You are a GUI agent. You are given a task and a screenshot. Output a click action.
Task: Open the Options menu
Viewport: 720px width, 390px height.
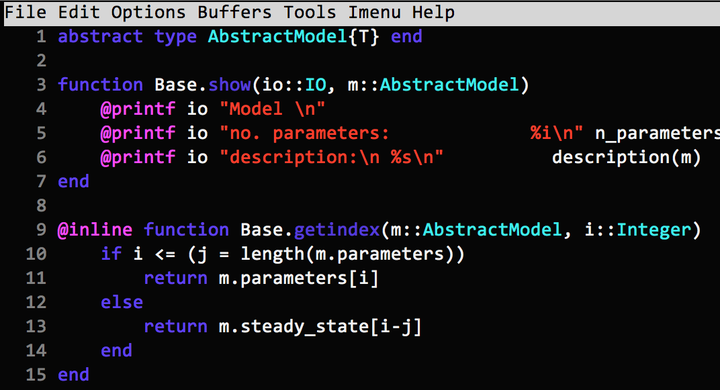[148, 12]
